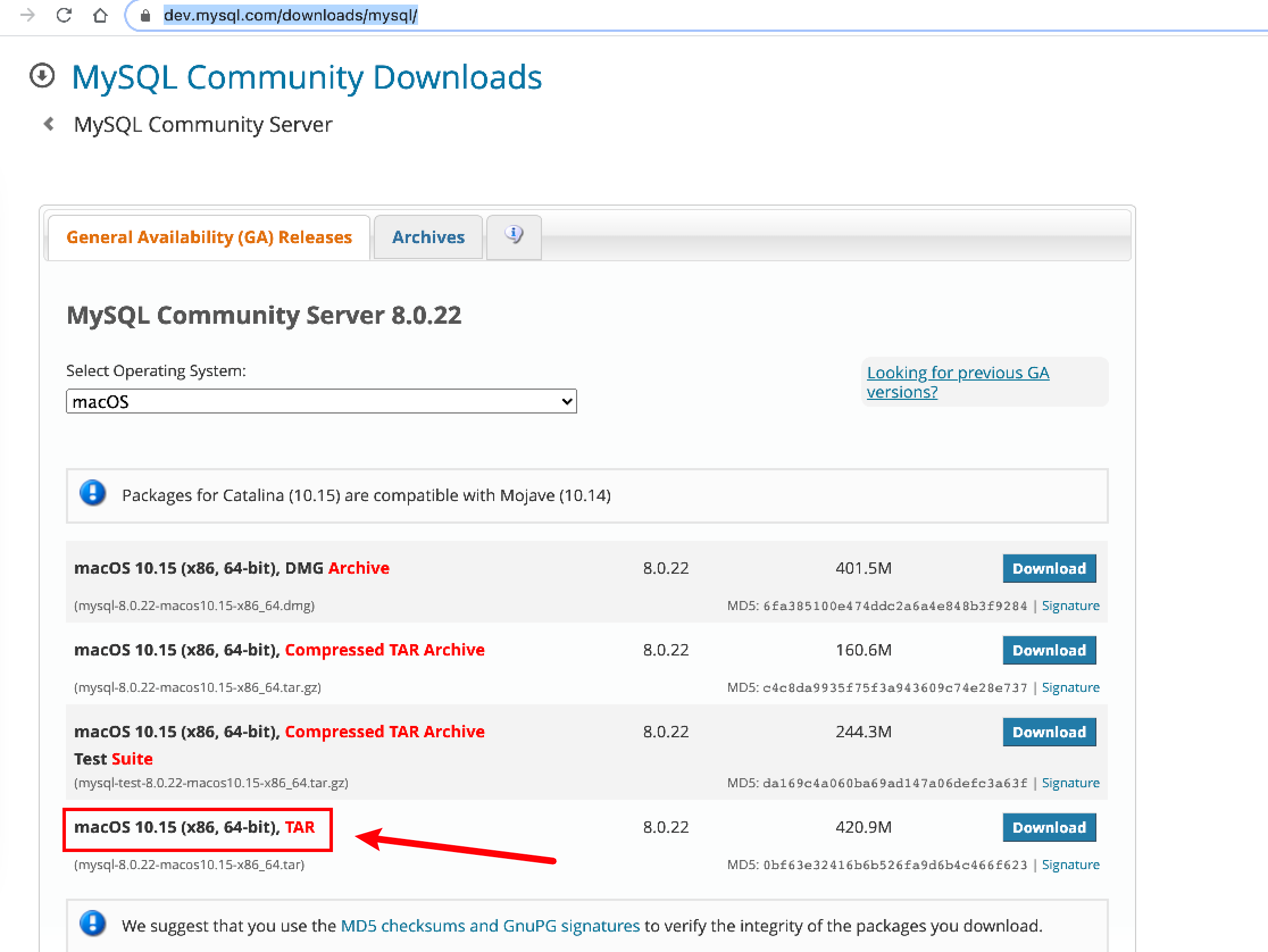Open the information bubble tab
The height and width of the screenshot is (952, 1268).
514,236
